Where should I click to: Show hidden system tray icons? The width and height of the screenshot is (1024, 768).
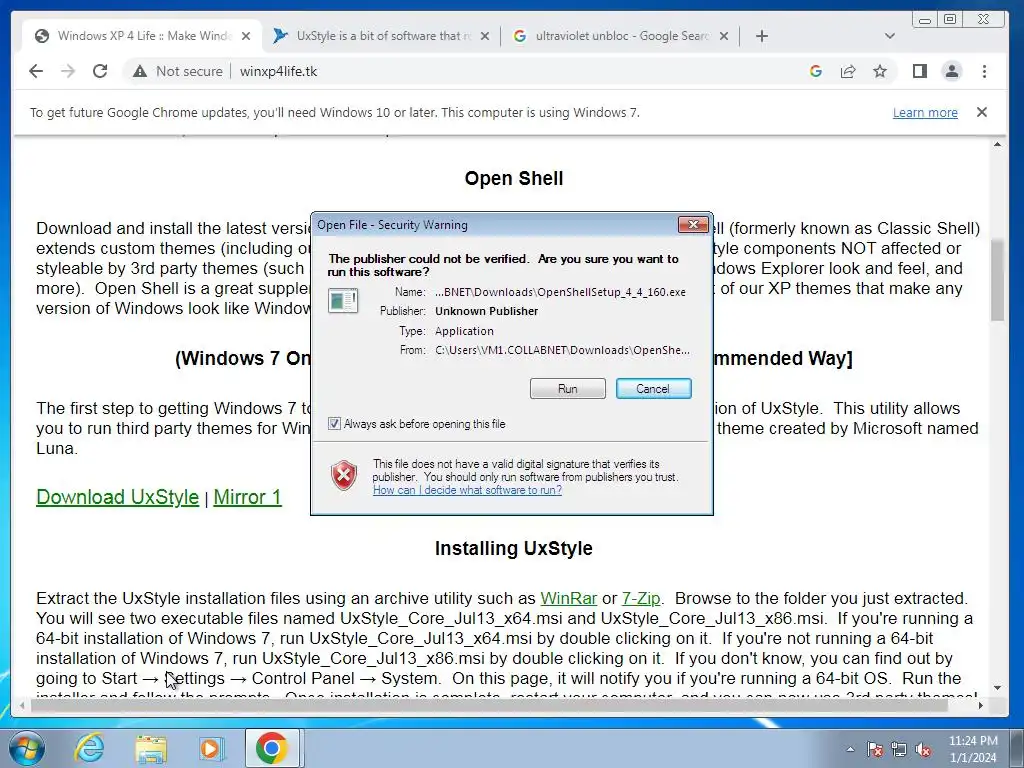[x=850, y=749]
